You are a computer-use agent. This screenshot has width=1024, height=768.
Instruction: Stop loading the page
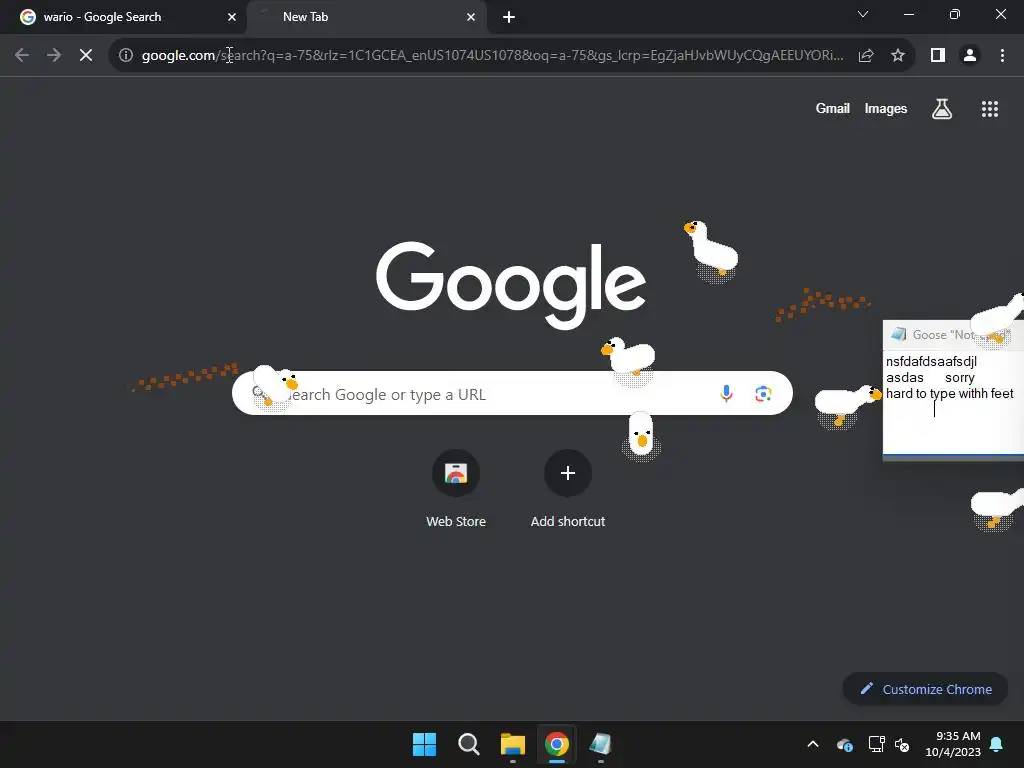click(86, 55)
